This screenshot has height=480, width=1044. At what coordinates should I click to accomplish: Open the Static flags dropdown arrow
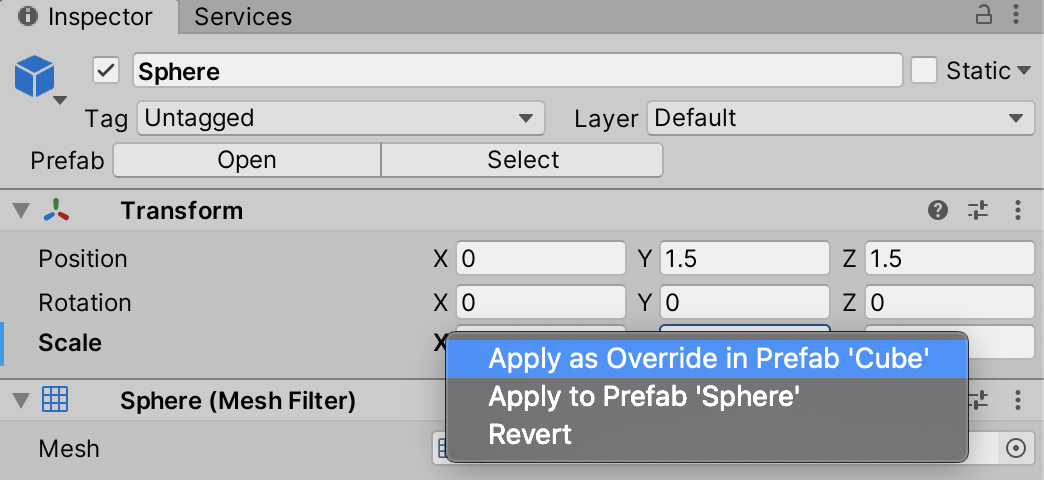coord(1024,71)
